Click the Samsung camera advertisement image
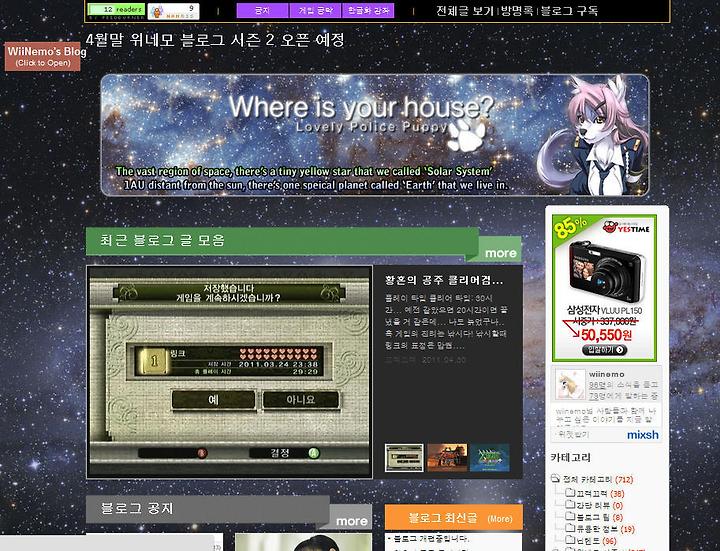 click(x=604, y=287)
